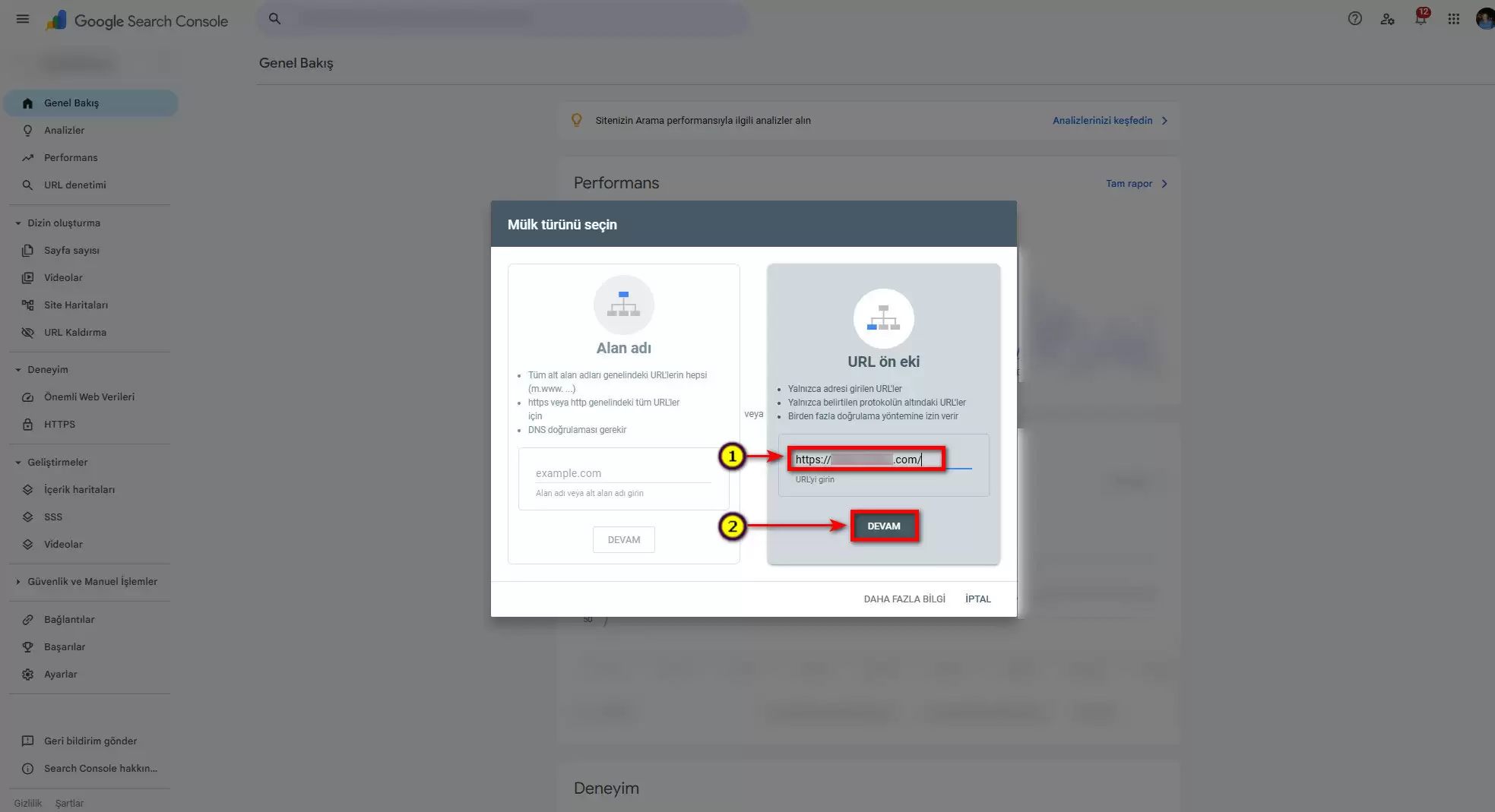1495x812 pixels.
Task: Click the Ayarlar gear icon
Action: click(x=27, y=675)
